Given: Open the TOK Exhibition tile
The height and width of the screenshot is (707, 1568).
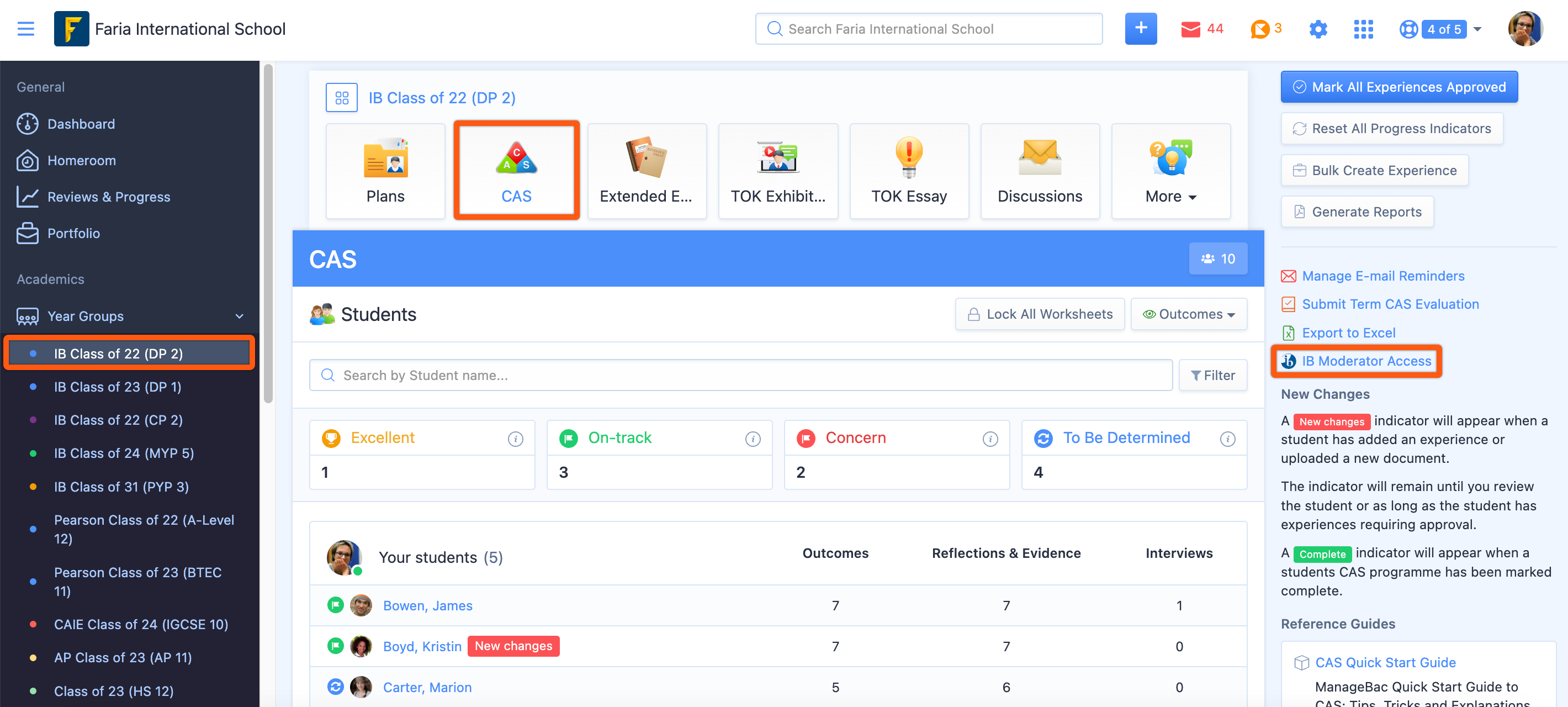Looking at the screenshot, I should (778, 171).
